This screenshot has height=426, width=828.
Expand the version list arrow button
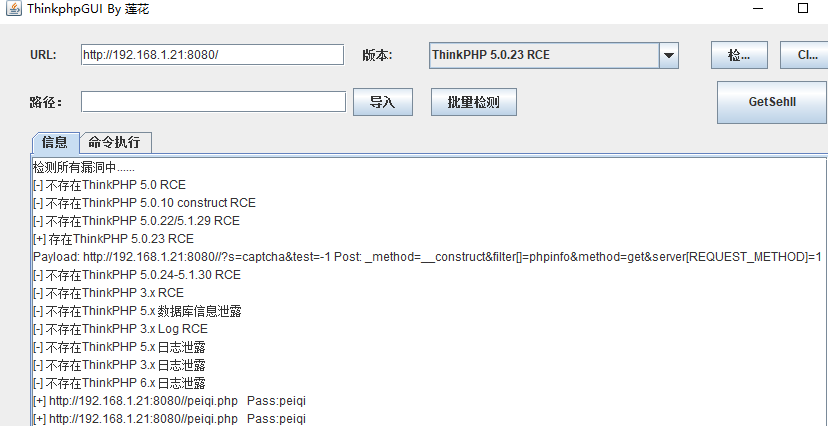tap(669, 55)
